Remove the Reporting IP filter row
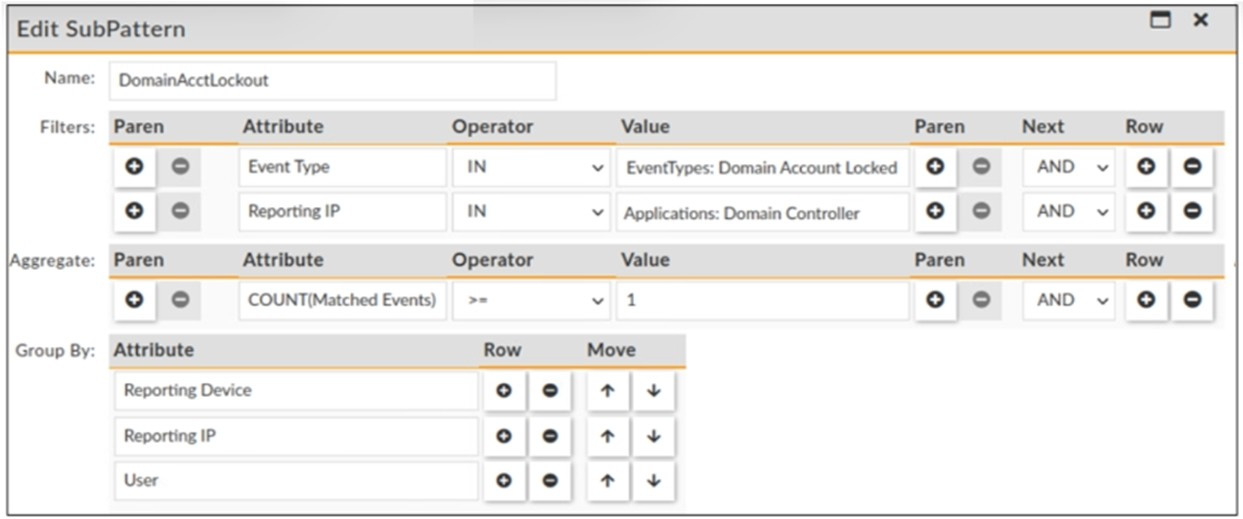The image size is (1243, 519). (1192, 212)
